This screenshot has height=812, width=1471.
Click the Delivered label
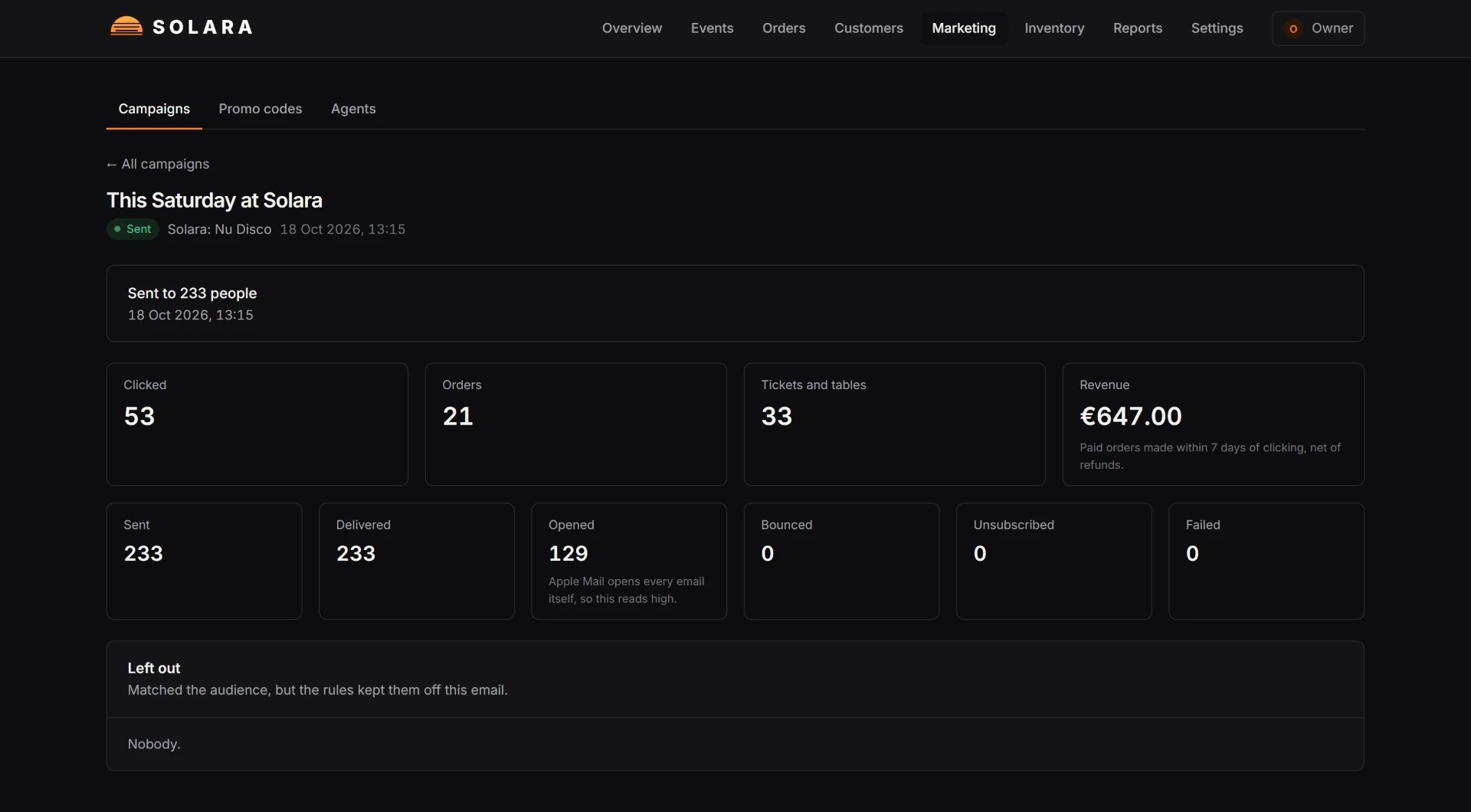point(363,525)
